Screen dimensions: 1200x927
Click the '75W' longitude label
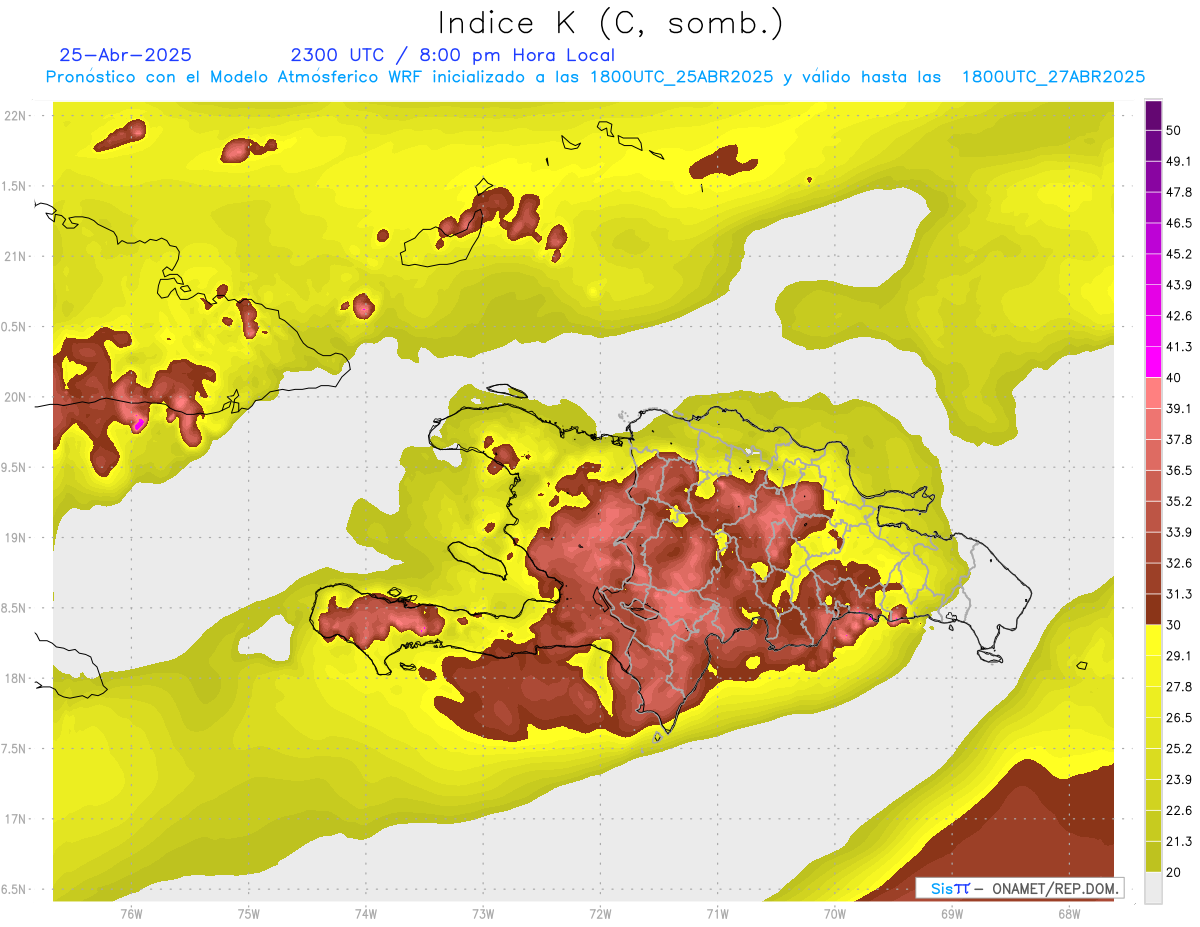tap(249, 914)
